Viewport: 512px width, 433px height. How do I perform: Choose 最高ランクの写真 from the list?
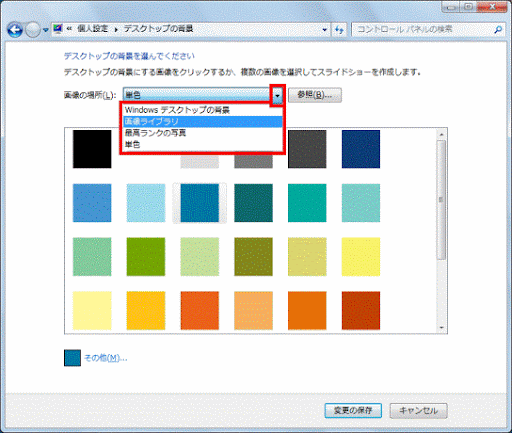202,133
